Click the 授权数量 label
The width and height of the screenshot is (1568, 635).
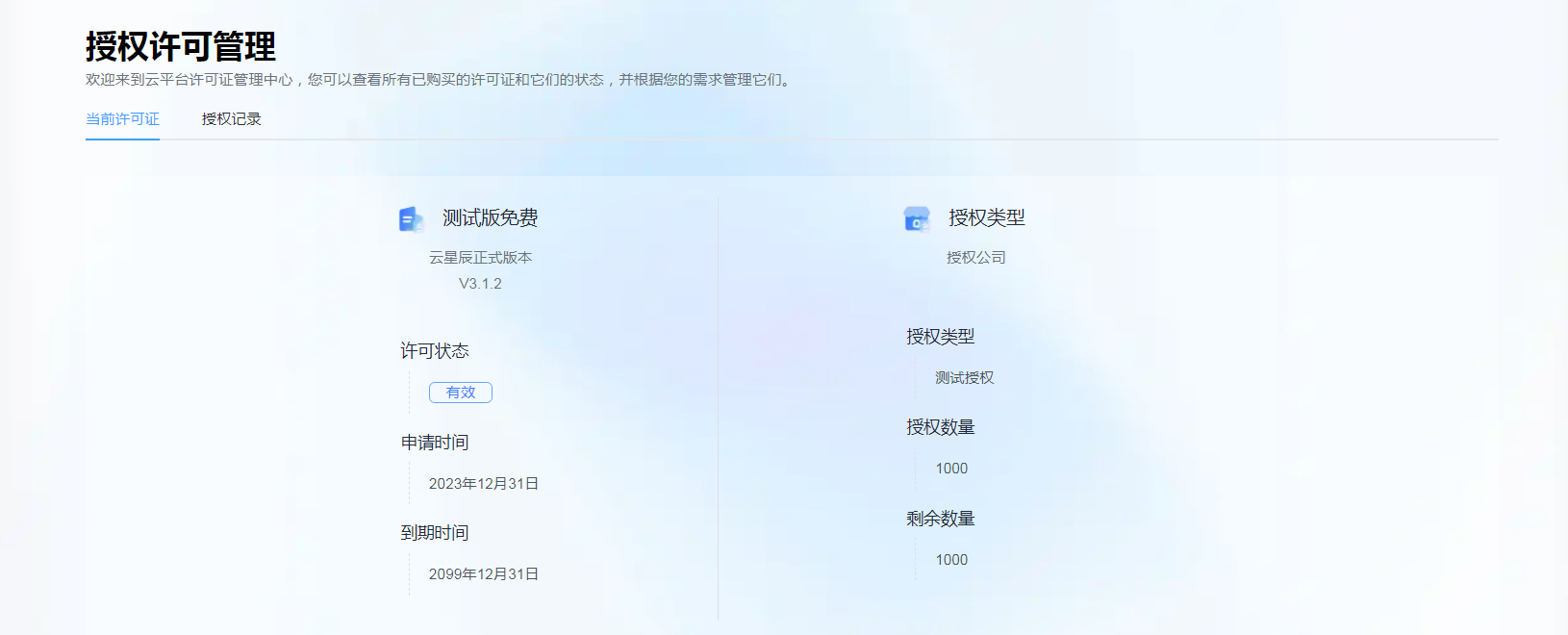[x=940, y=427]
